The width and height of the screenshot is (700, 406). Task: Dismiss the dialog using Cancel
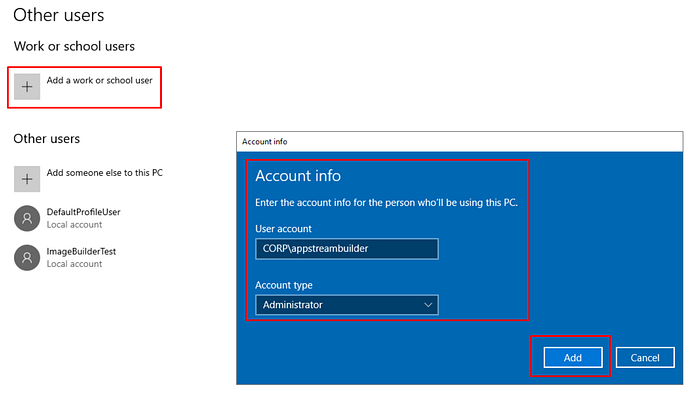(645, 358)
